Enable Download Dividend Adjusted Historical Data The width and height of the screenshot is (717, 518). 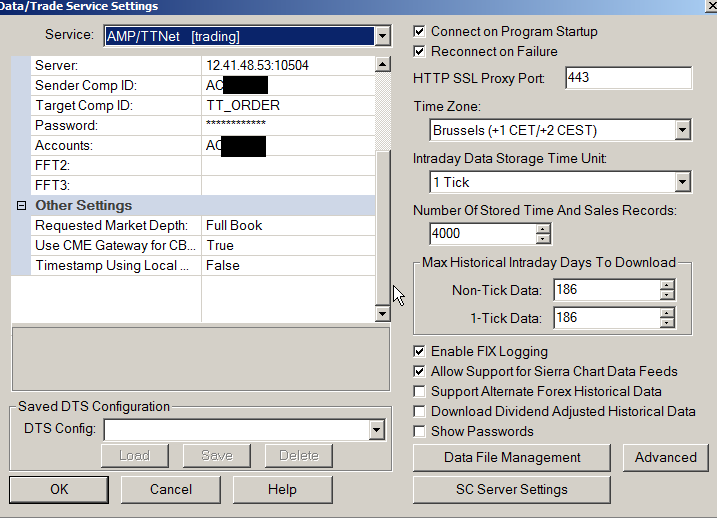coord(419,411)
